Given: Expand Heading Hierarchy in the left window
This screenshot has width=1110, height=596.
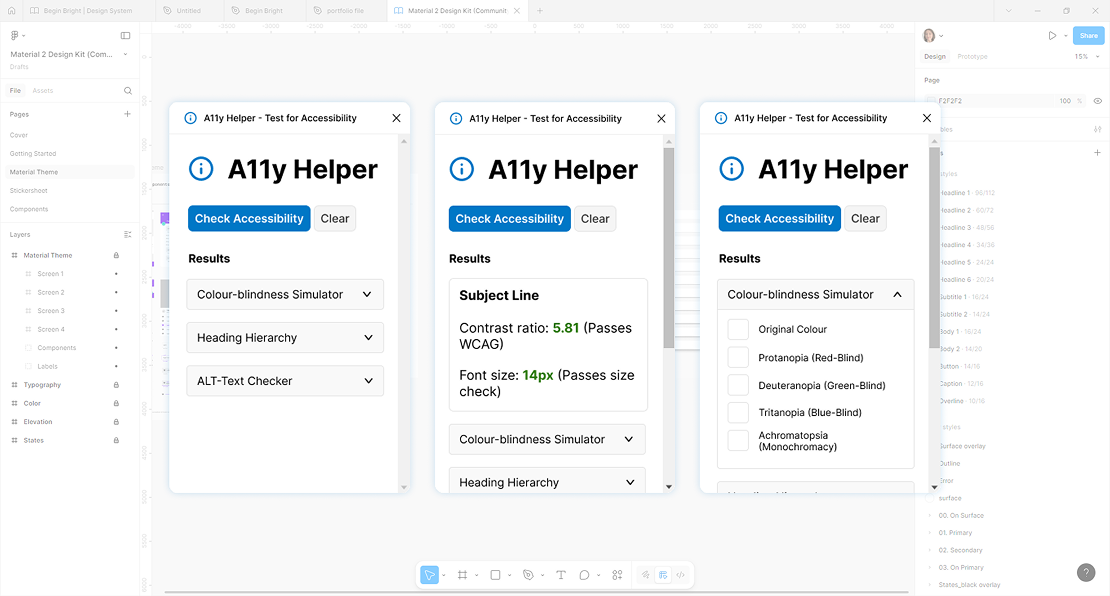Looking at the screenshot, I should click(x=285, y=338).
